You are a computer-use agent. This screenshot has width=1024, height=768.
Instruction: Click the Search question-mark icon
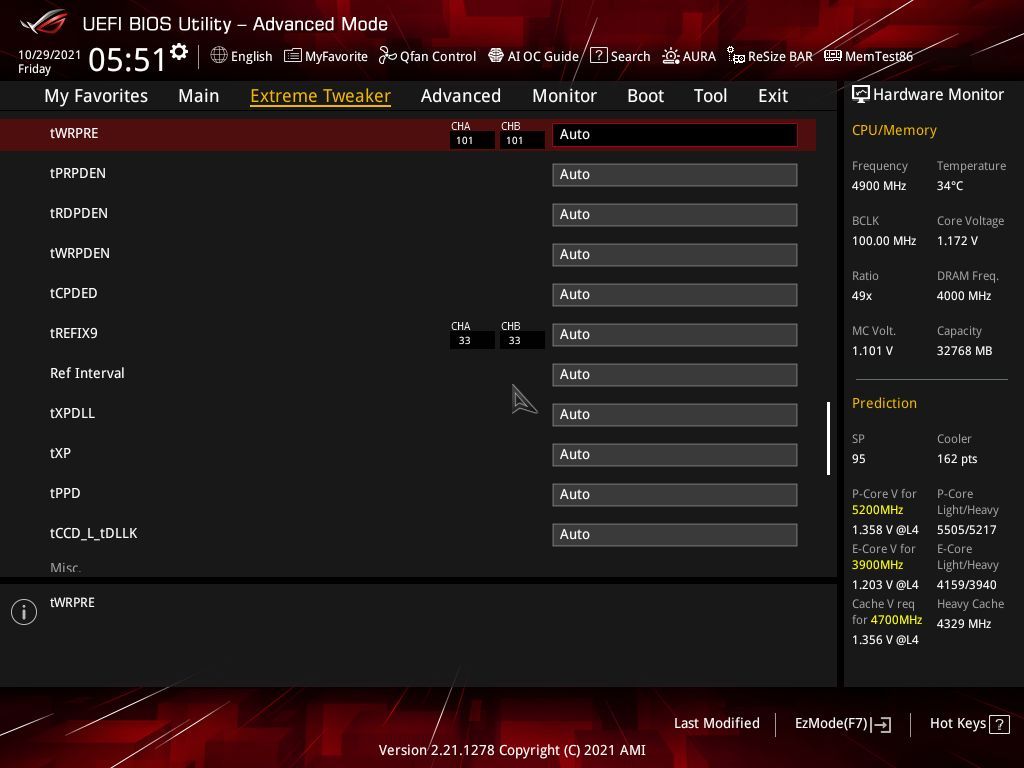point(598,56)
